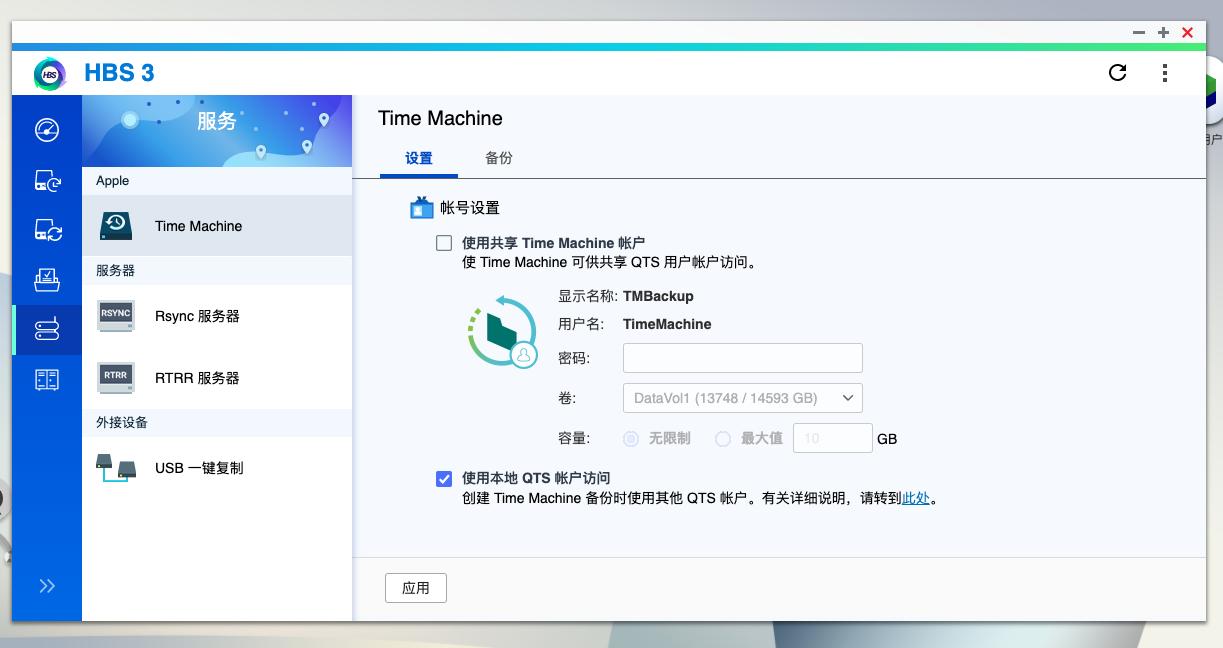Open the Sync sidebar icon

46,230
